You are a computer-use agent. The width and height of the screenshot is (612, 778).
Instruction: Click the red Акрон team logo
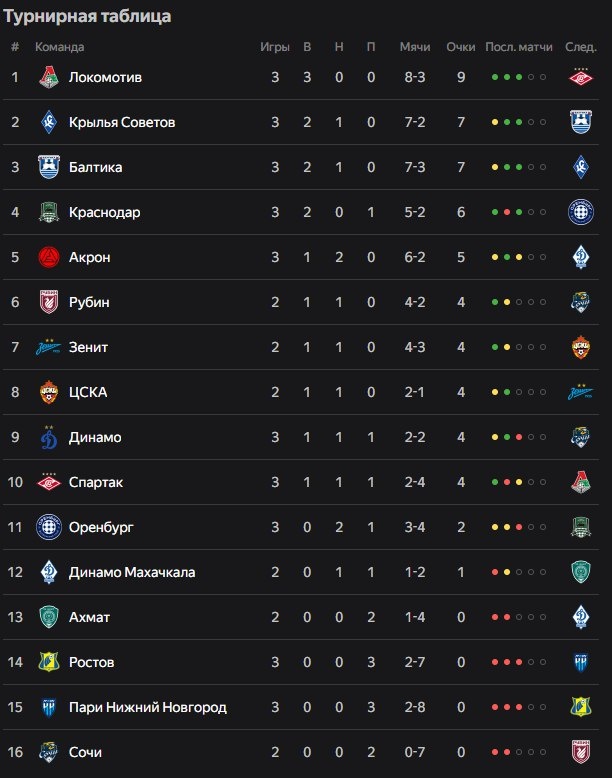pyautogui.click(x=49, y=257)
